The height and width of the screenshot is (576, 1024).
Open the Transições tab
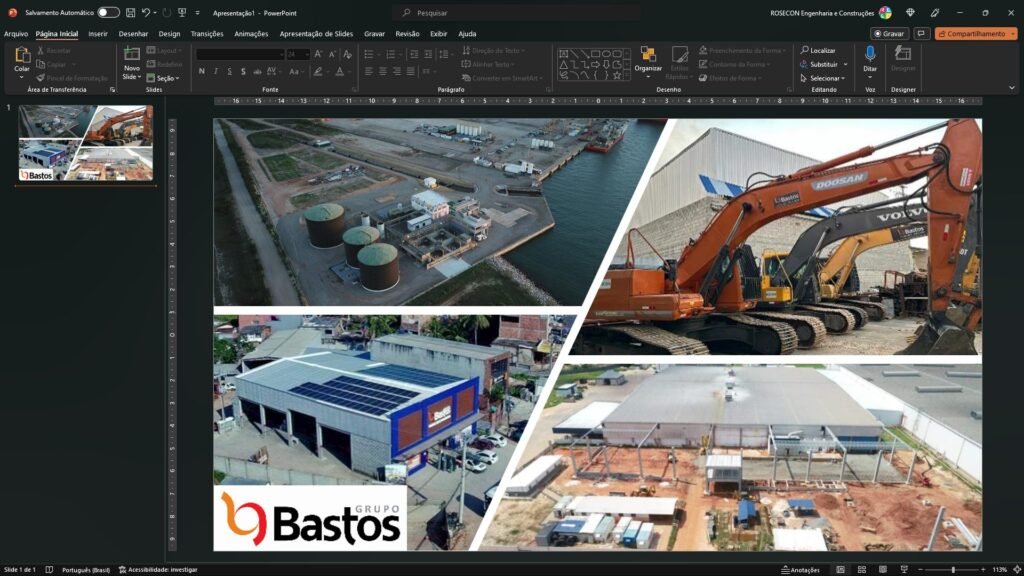(x=207, y=33)
